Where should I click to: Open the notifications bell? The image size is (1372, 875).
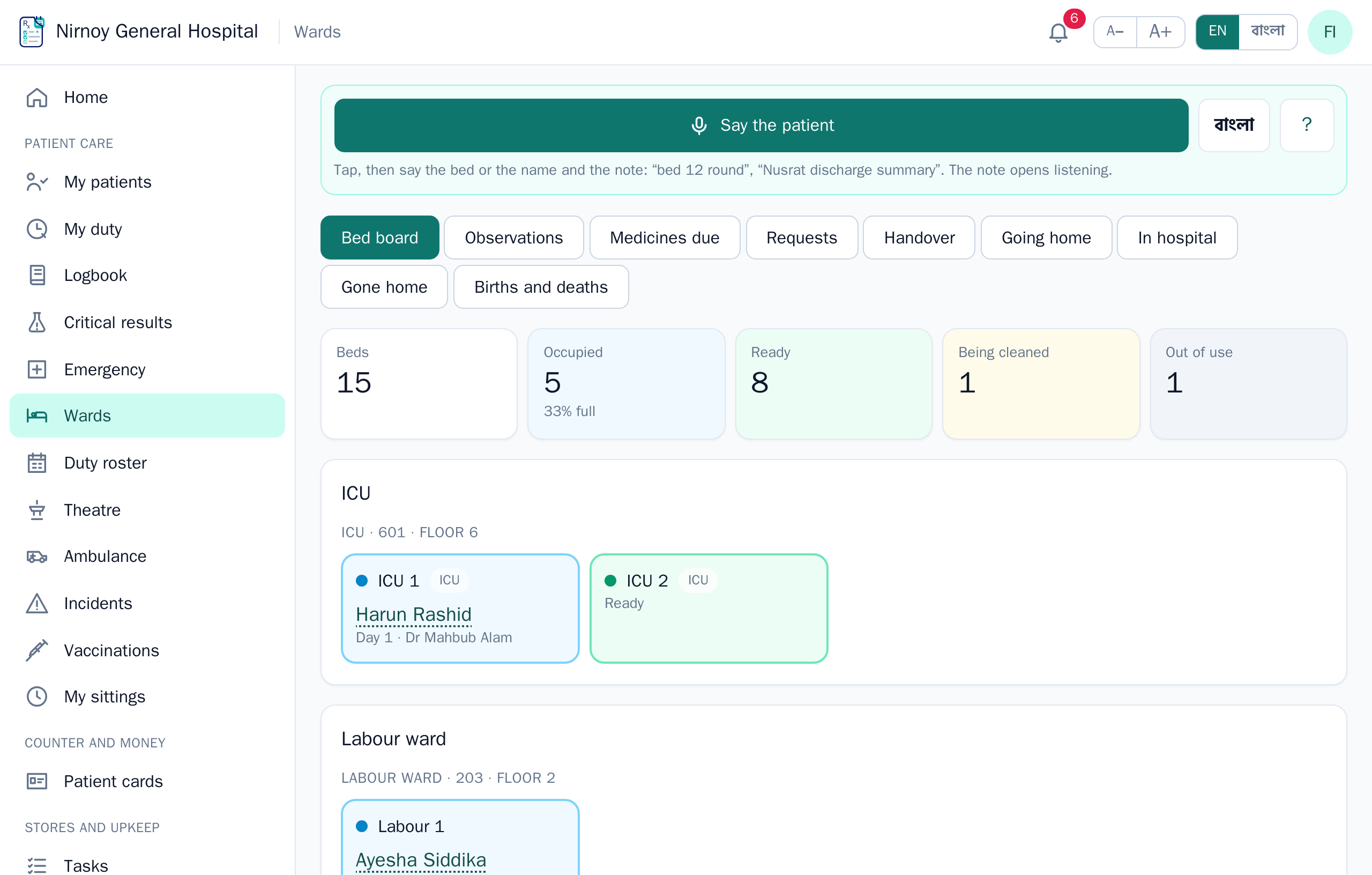point(1058,33)
